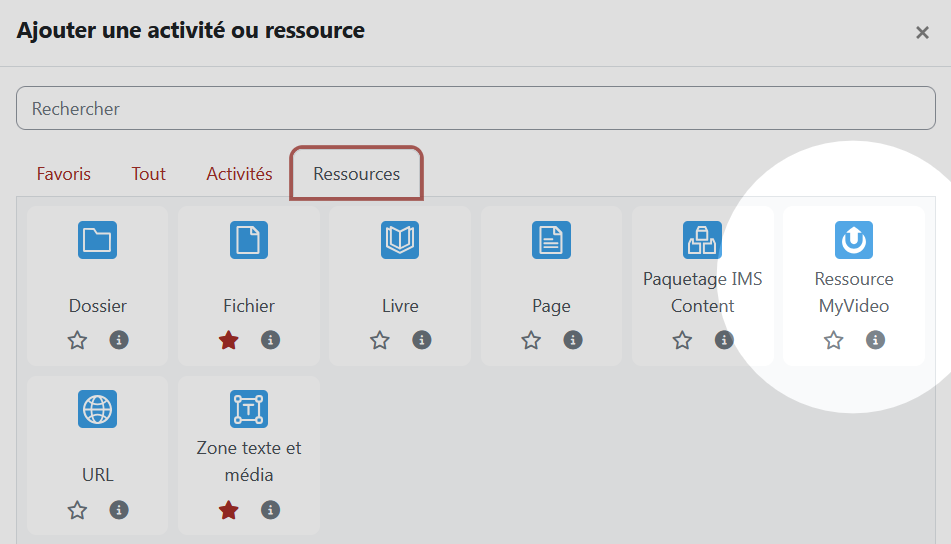This screenshot has width=951, height=544.
Task: Star the URL resource as favorite
Action: tap(77, 510)
